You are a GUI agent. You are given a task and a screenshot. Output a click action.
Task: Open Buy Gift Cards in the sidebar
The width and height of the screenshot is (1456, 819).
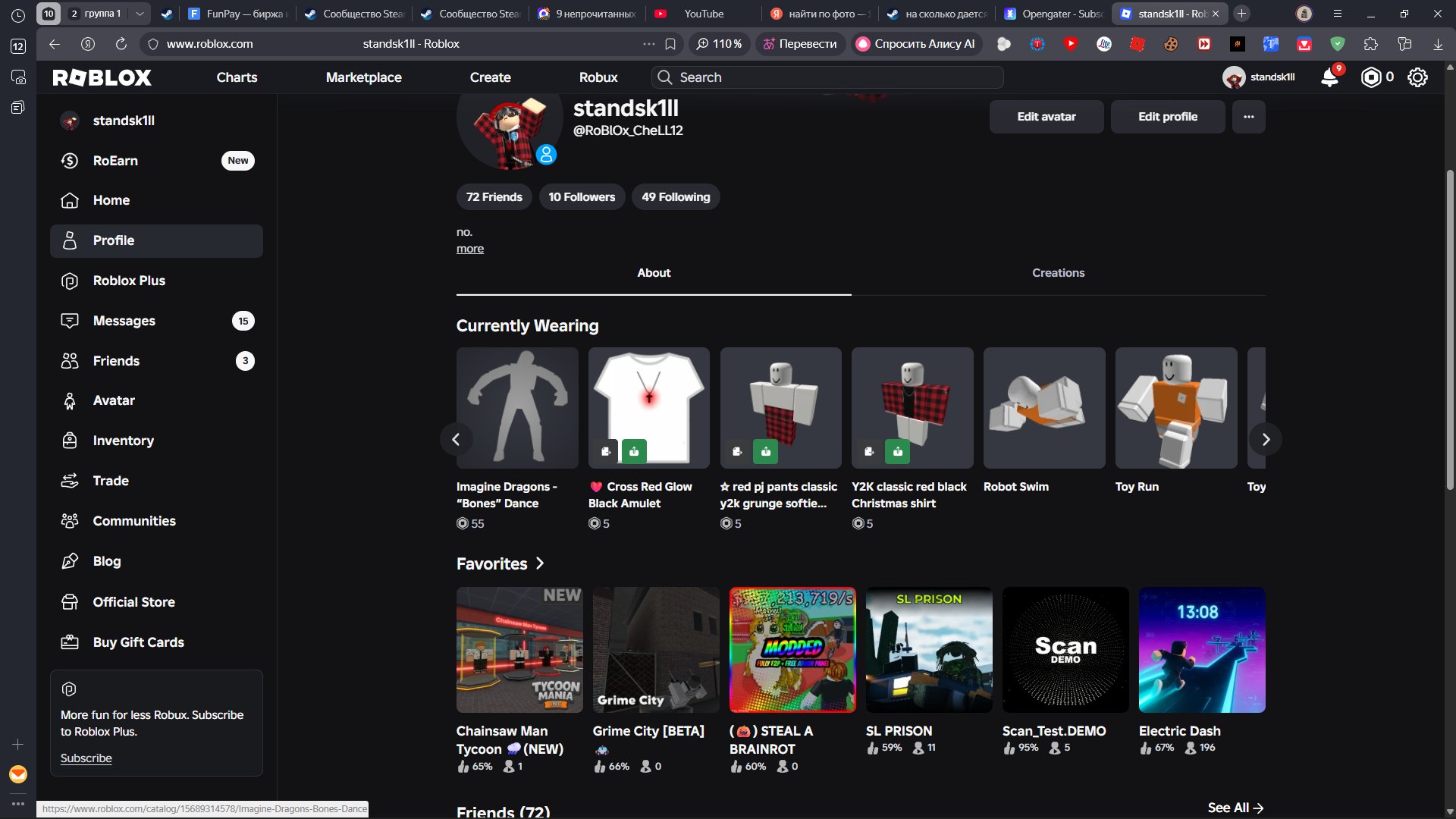point(156,642)
